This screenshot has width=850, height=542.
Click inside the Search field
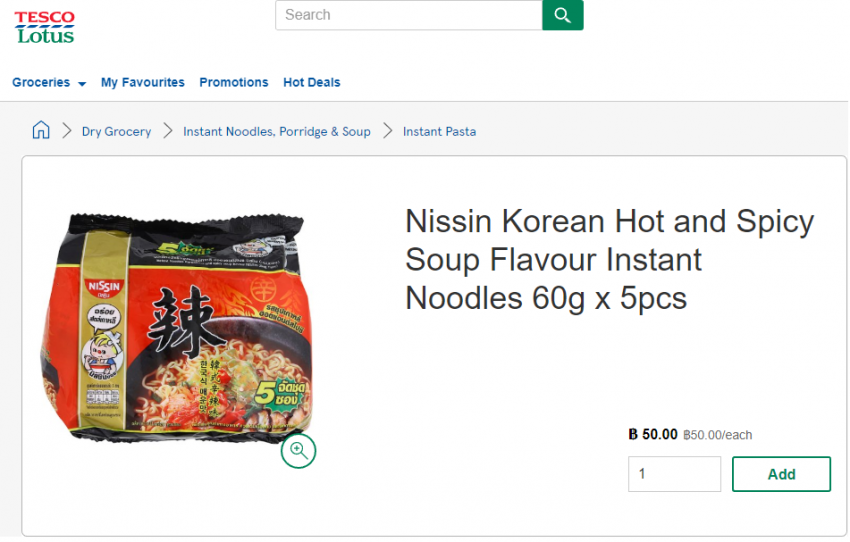[409, 15]
